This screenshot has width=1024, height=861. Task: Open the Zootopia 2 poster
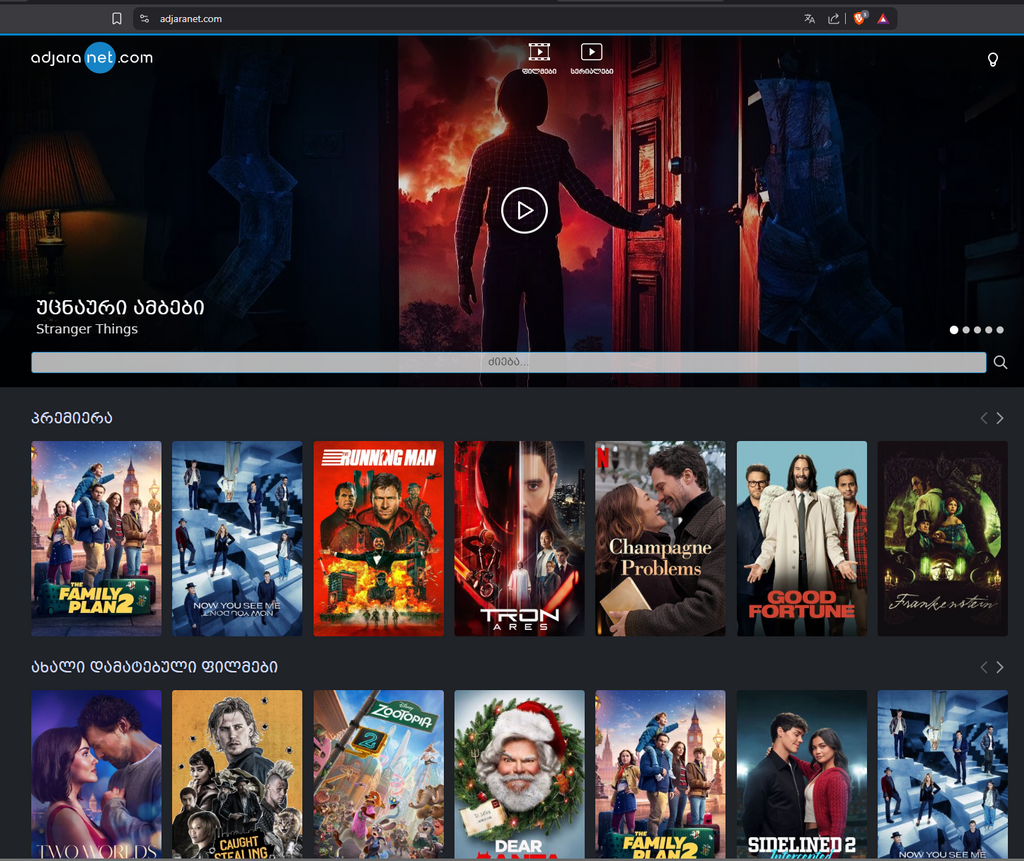point(378,774)
